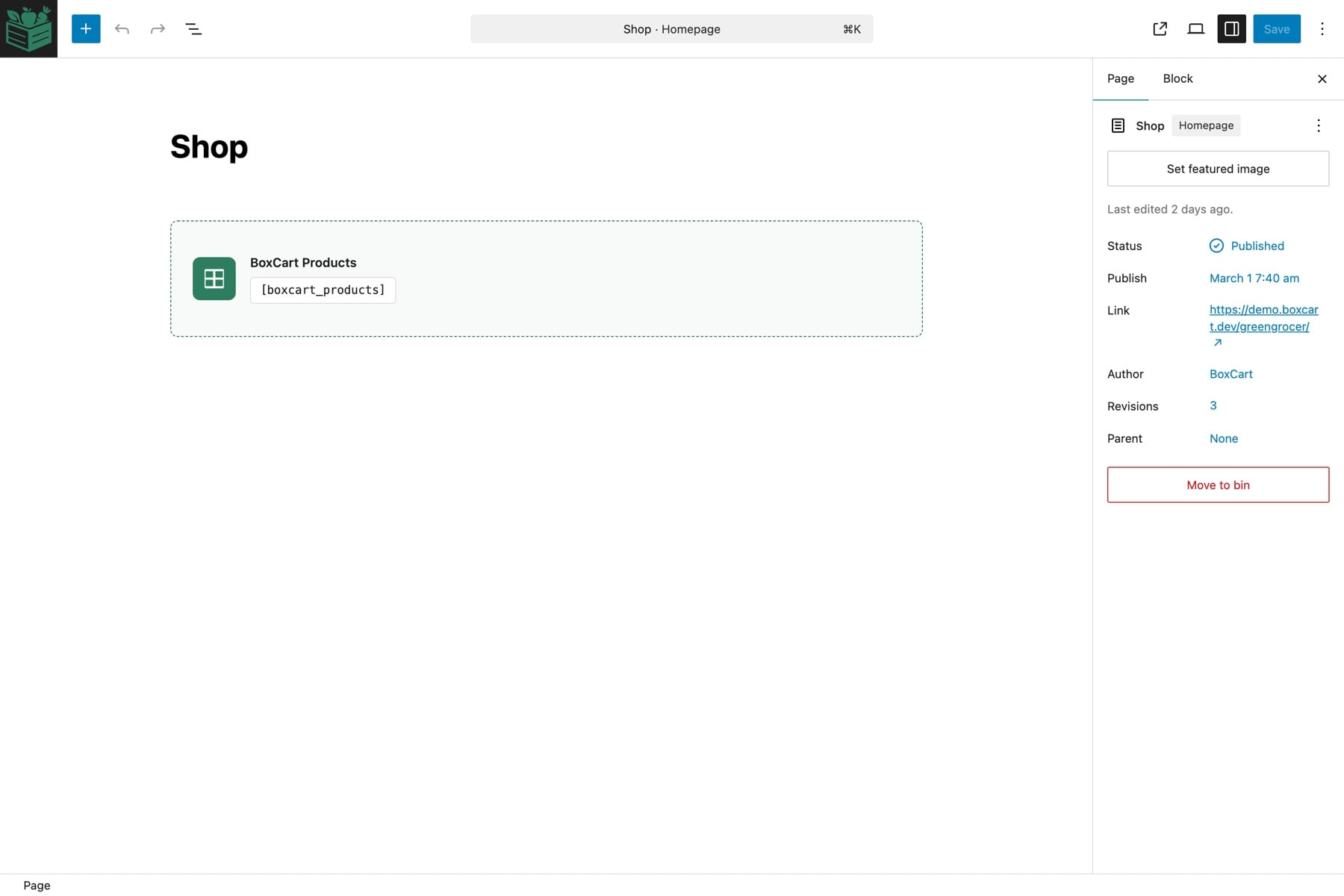The image size is (1344, 896).
Task: Open the Shop · Homepage command palette
Action: coord(671,28)
